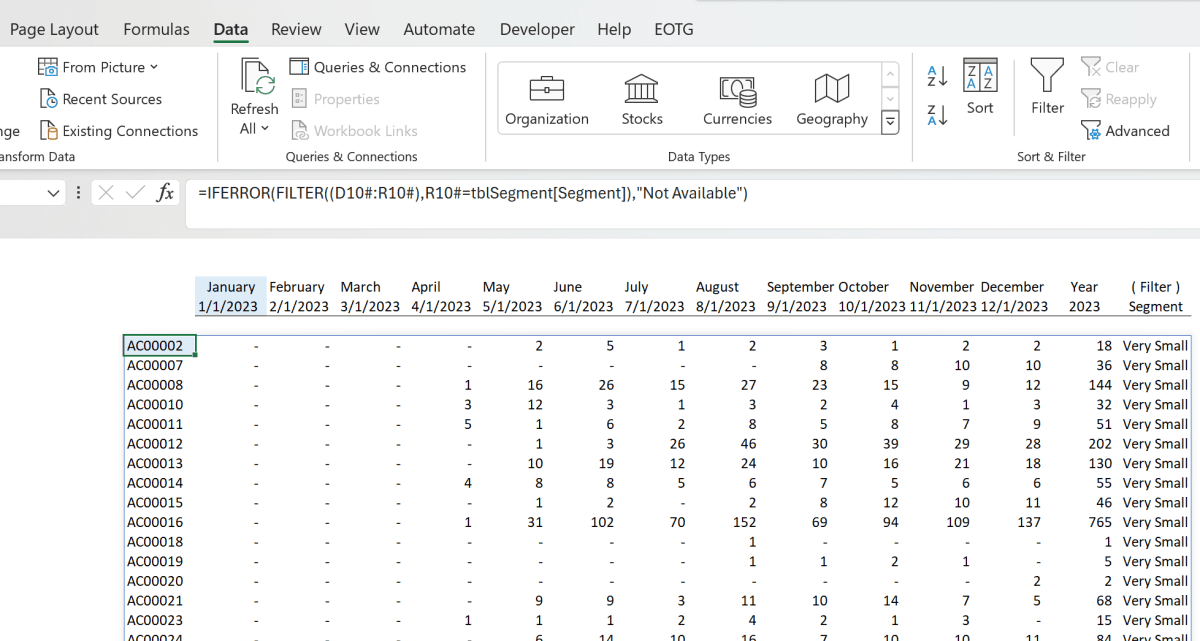Click the Insert Function fx icon
Image resolution: width=1200 pixels, height=641 pixels.
(165, 193)
